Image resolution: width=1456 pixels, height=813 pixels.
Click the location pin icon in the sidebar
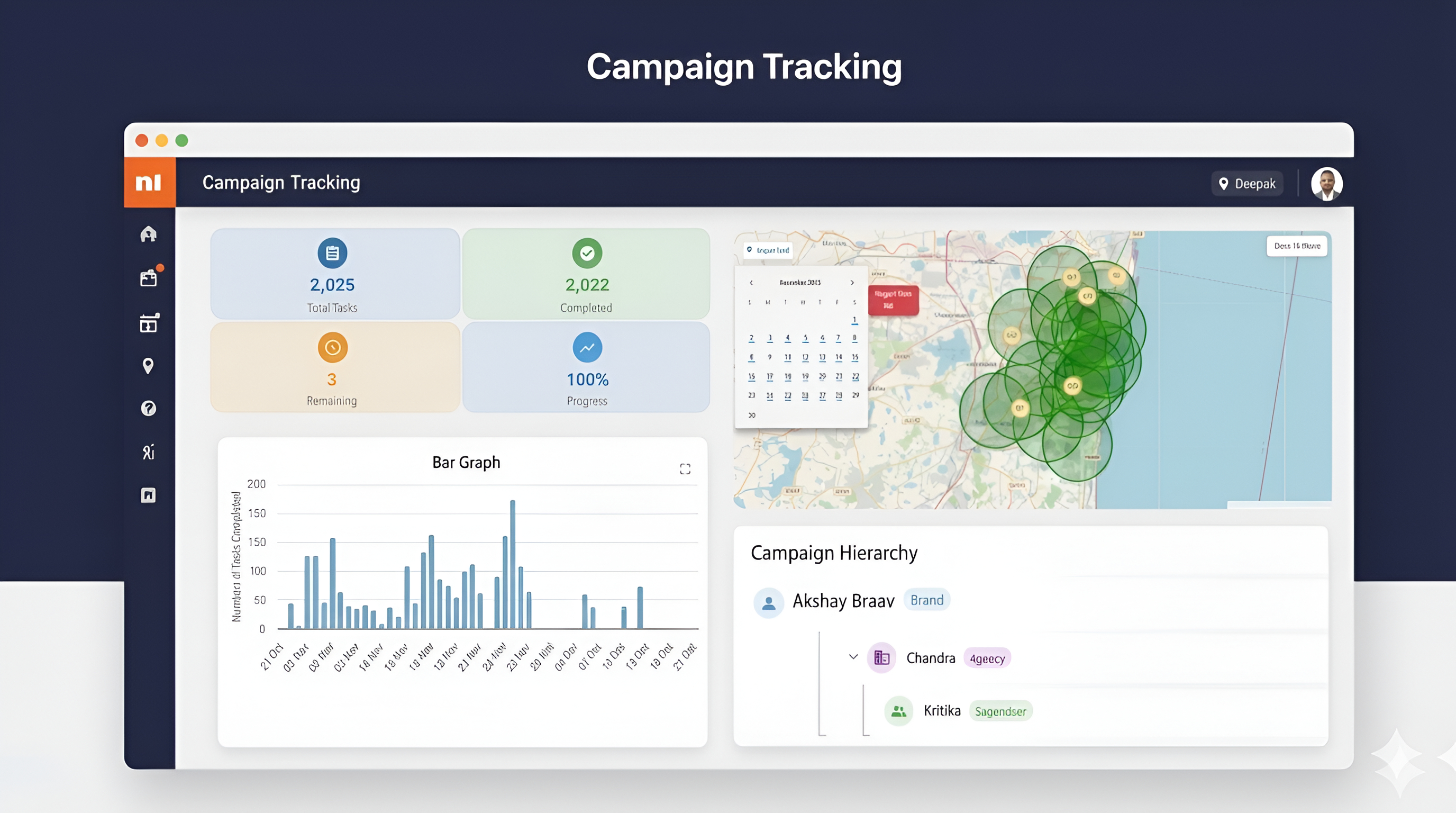tap(149, 366)
